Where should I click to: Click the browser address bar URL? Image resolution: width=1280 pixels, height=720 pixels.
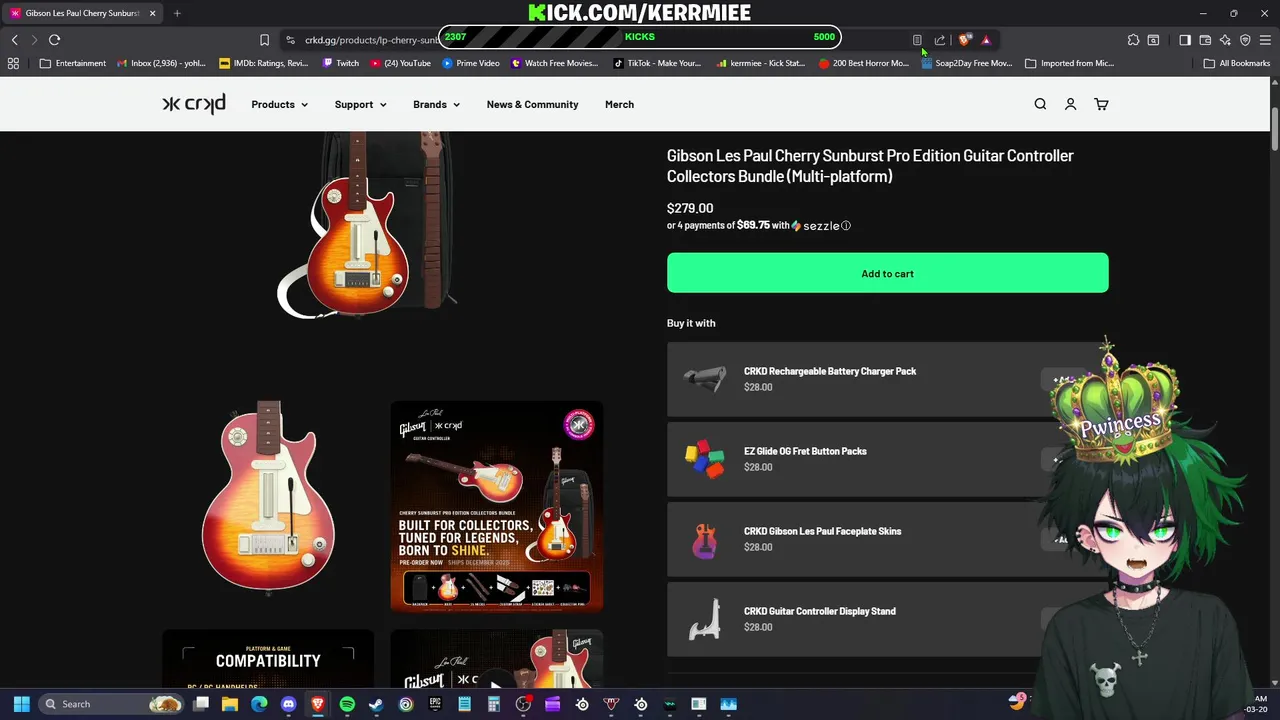tap(371, 40)
